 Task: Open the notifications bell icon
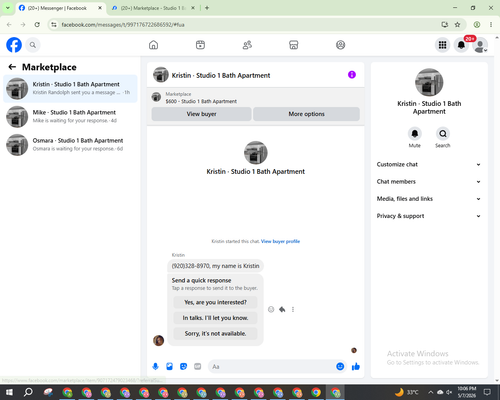coord(461,45)
